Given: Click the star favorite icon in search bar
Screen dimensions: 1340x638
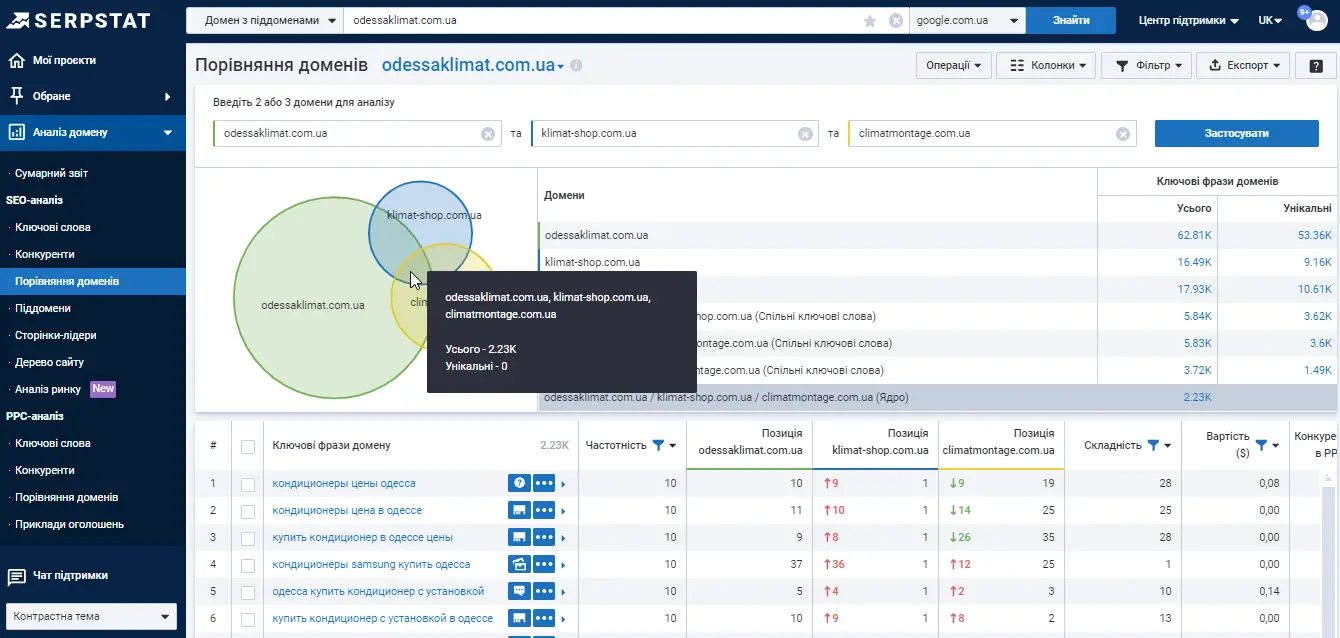Looking at the screenshot, I should [870, 20].
